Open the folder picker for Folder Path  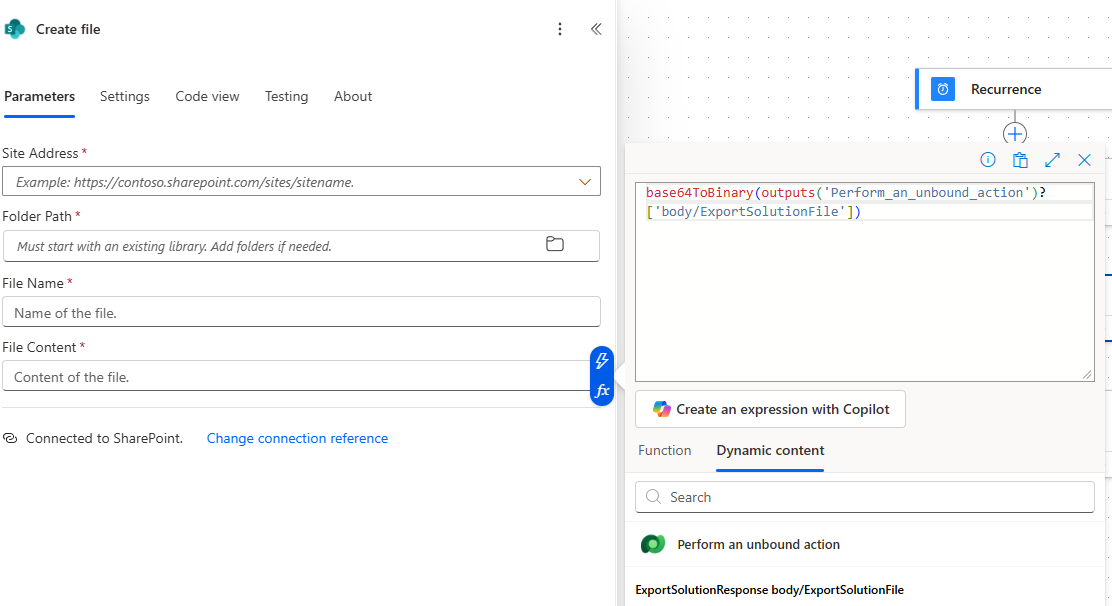pos(555,244)
